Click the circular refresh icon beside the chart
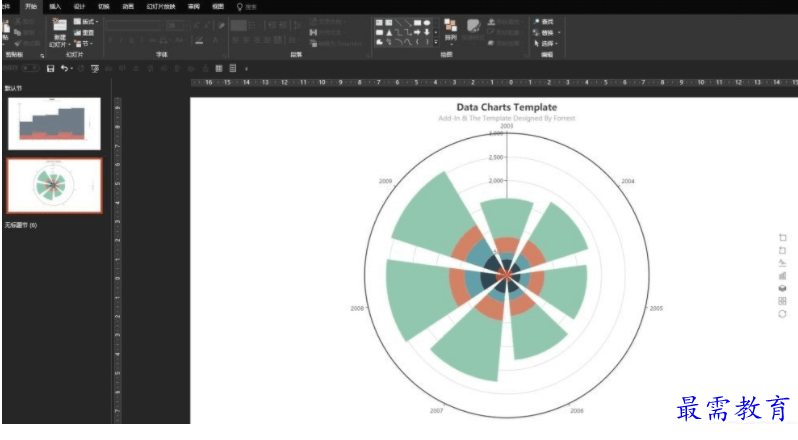 tap(782, 314)
